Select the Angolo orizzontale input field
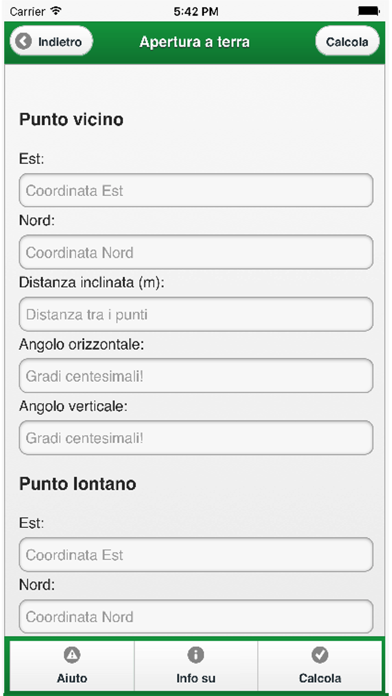This screenshot has width=392, height=696. pos(196,376)
